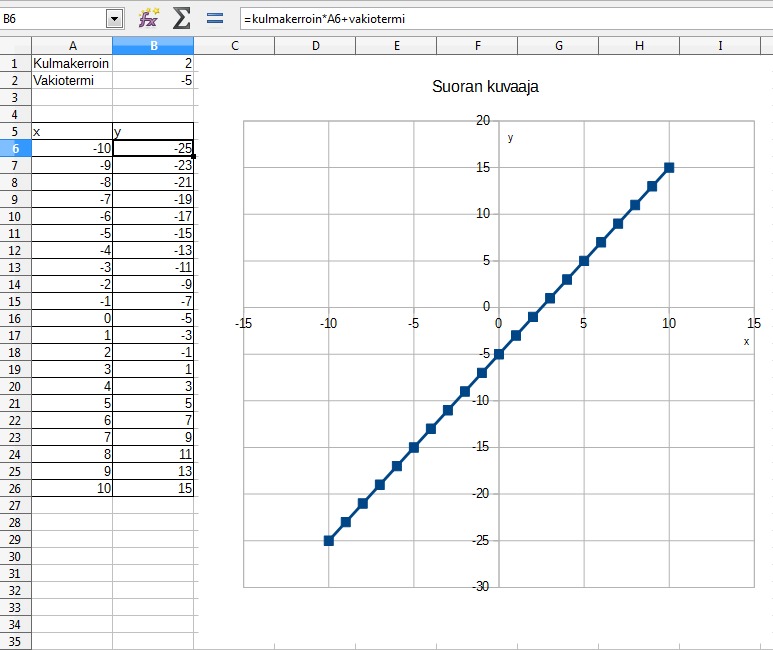Image resolution: width=773 pixels, height=650 pixels.
Task: Select the lowest data point on line
Action: click(x=329, y=541)
